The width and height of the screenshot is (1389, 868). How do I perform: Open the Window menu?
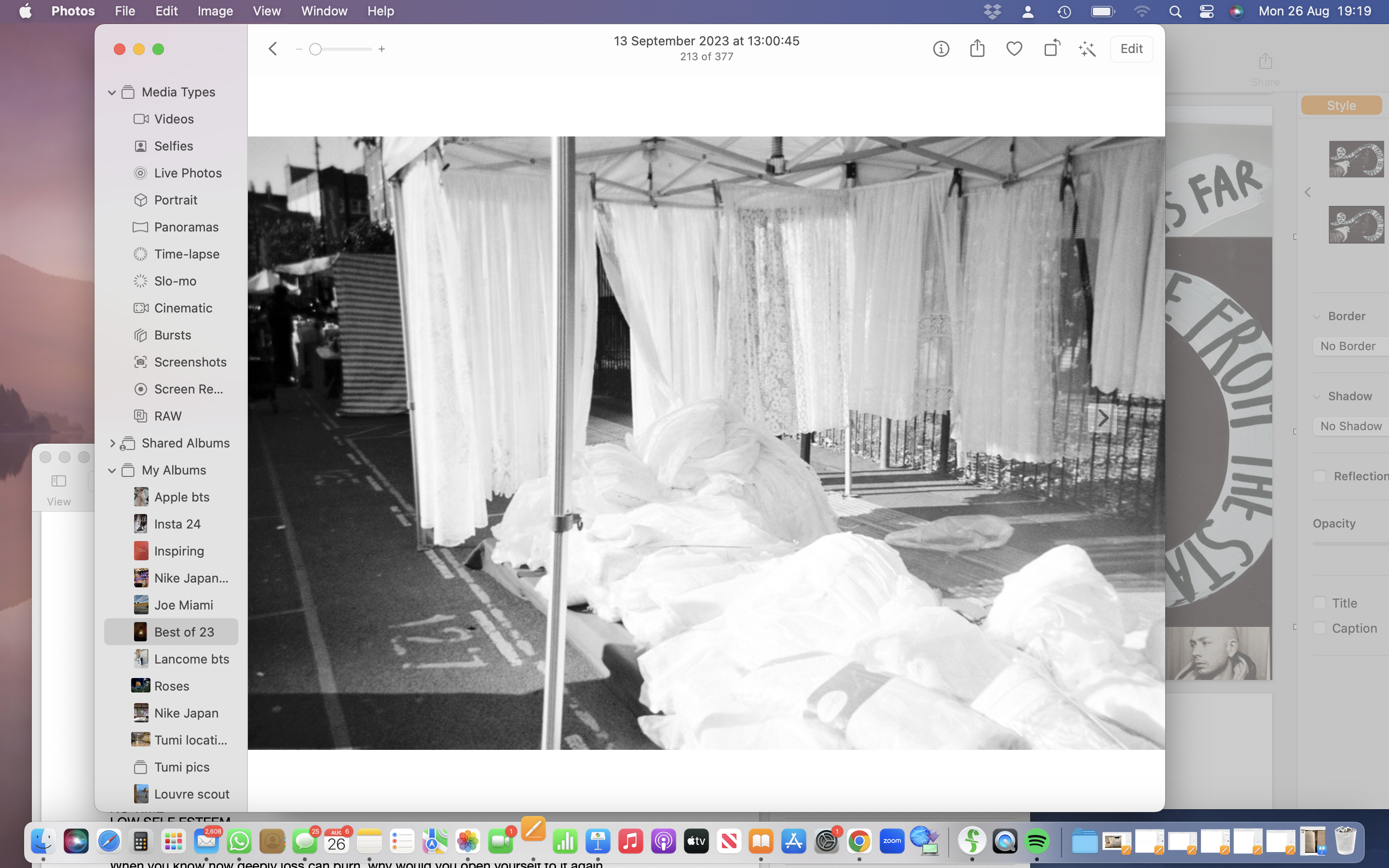pos(324,11)
